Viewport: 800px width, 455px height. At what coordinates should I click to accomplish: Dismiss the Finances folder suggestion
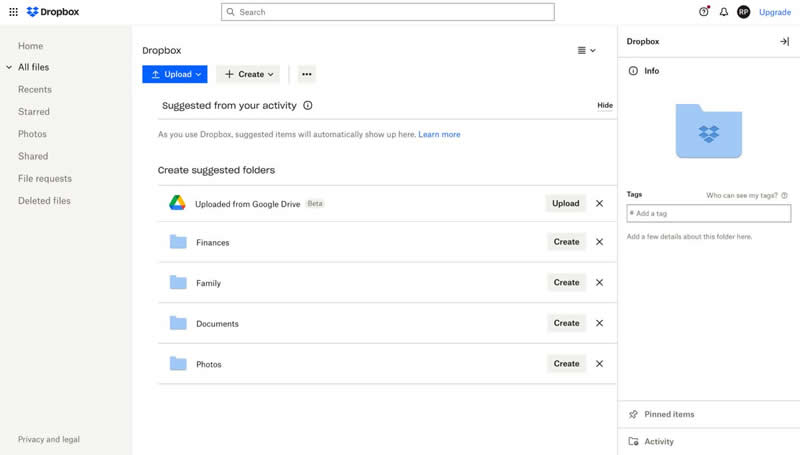coord(599,242)
